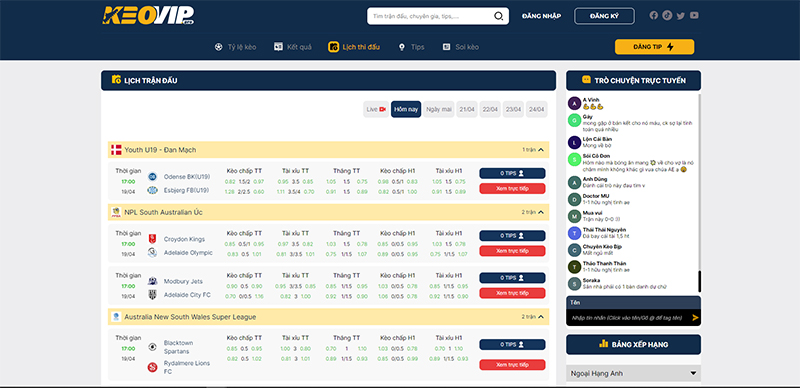800x388 pixels.
Task: Watch live the Odense BK(U19) match
Action: [512, 188]
